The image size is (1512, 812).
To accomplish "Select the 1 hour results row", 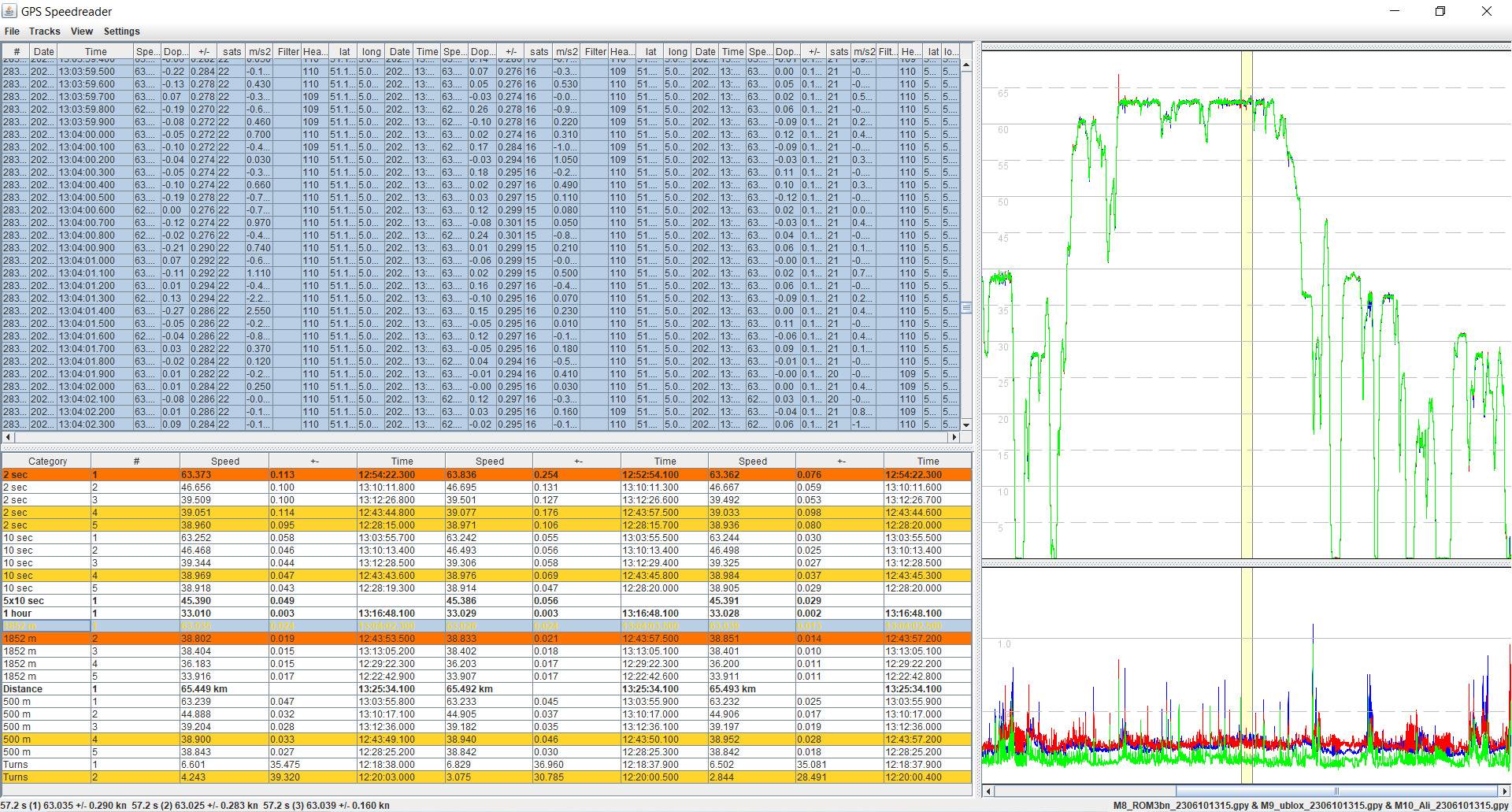I will point(47,614).
